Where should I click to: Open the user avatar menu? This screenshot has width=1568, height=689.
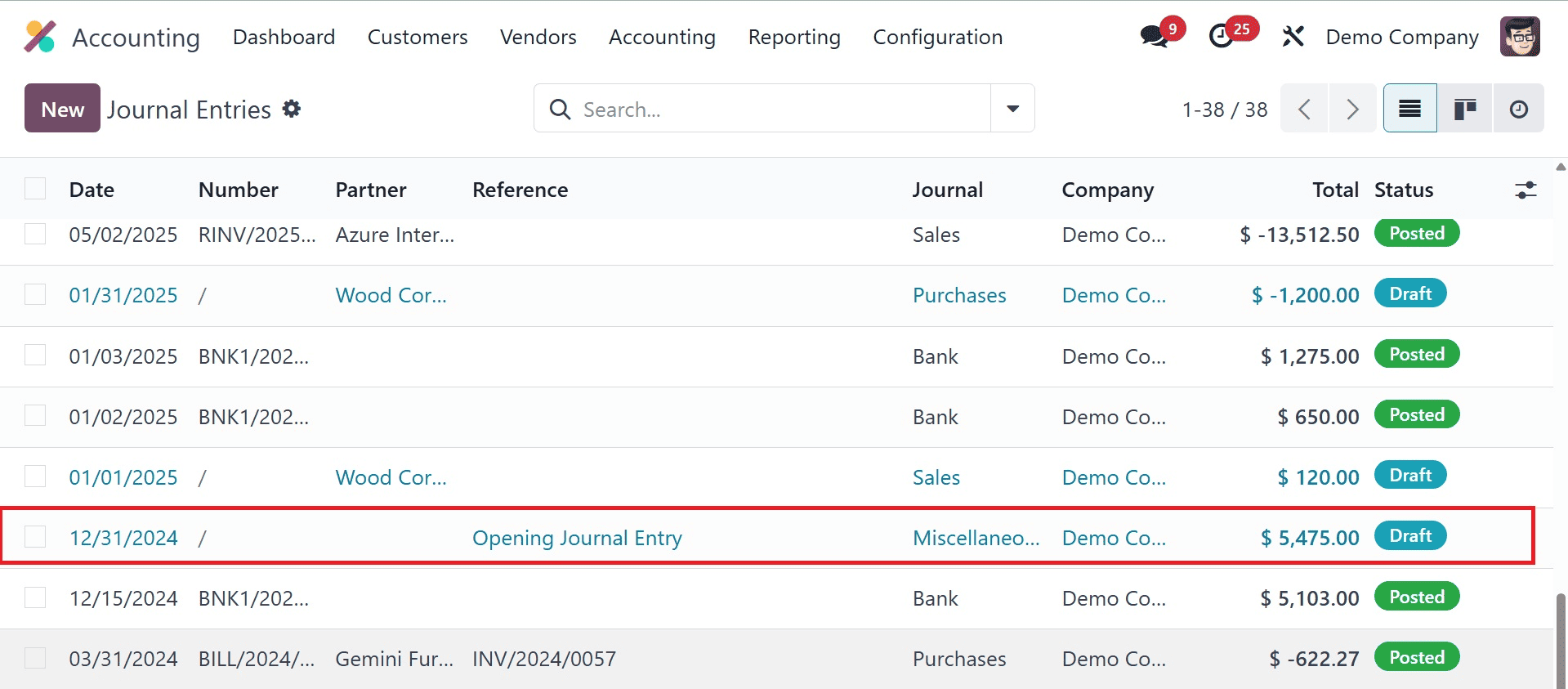(x=1520, y=37)
